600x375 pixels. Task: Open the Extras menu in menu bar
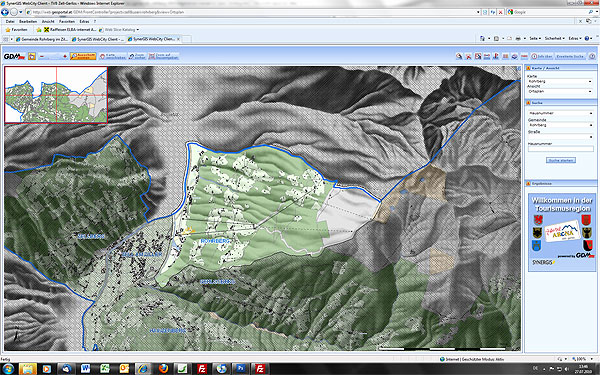[x=84, y=21]
